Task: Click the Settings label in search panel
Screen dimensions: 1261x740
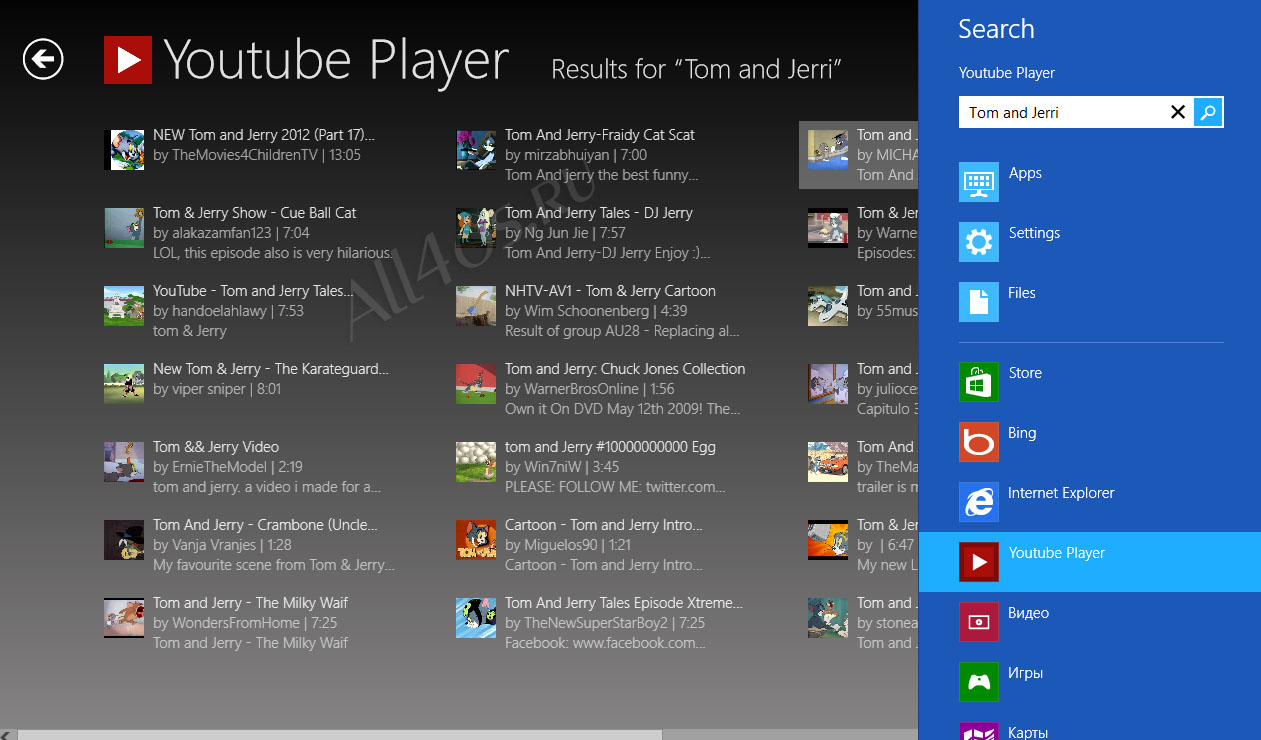Action: coord(1034,233)
